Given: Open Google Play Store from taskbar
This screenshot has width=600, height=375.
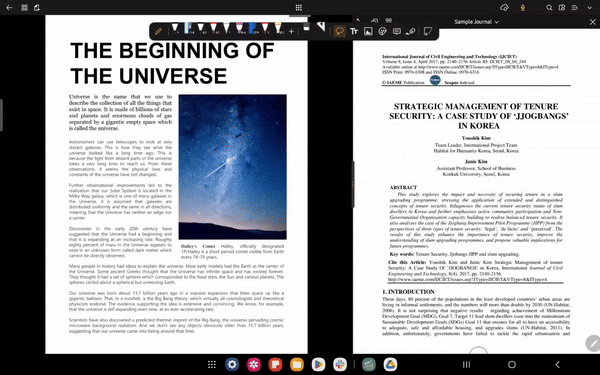Looking at the screenshot, I should (x=318, y=364).
